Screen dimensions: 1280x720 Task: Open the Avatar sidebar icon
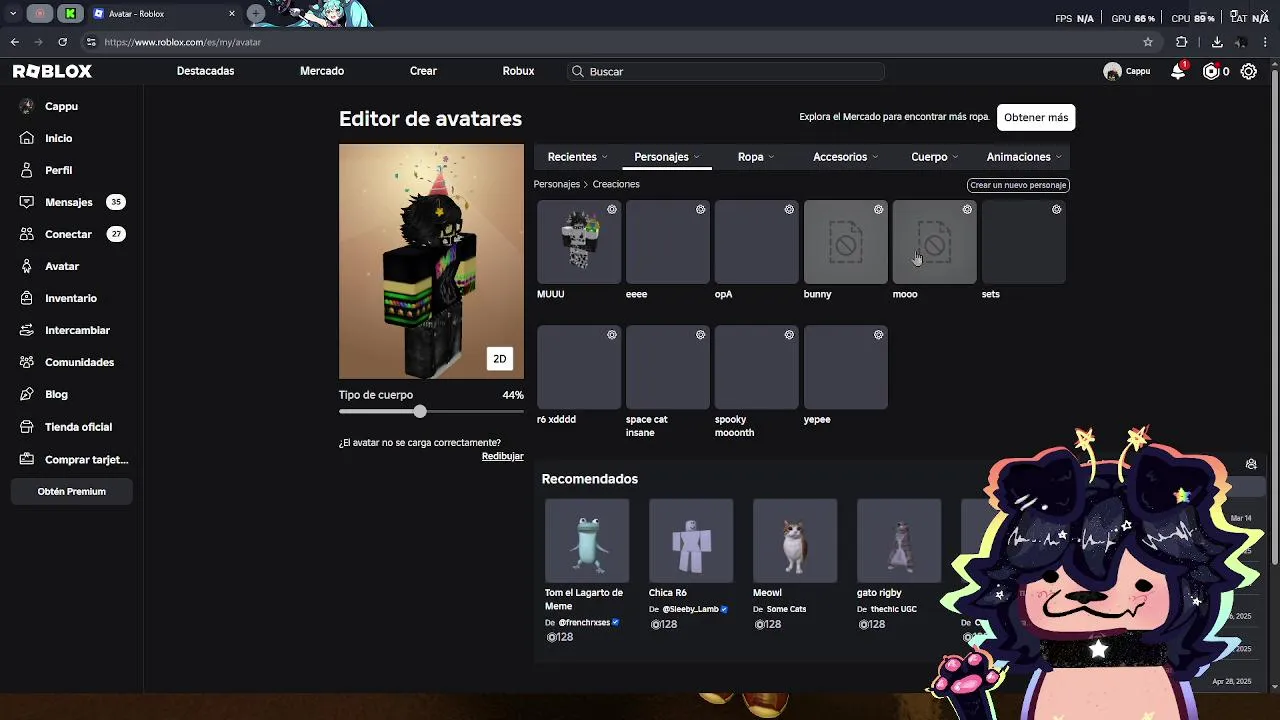click(27, 266)
